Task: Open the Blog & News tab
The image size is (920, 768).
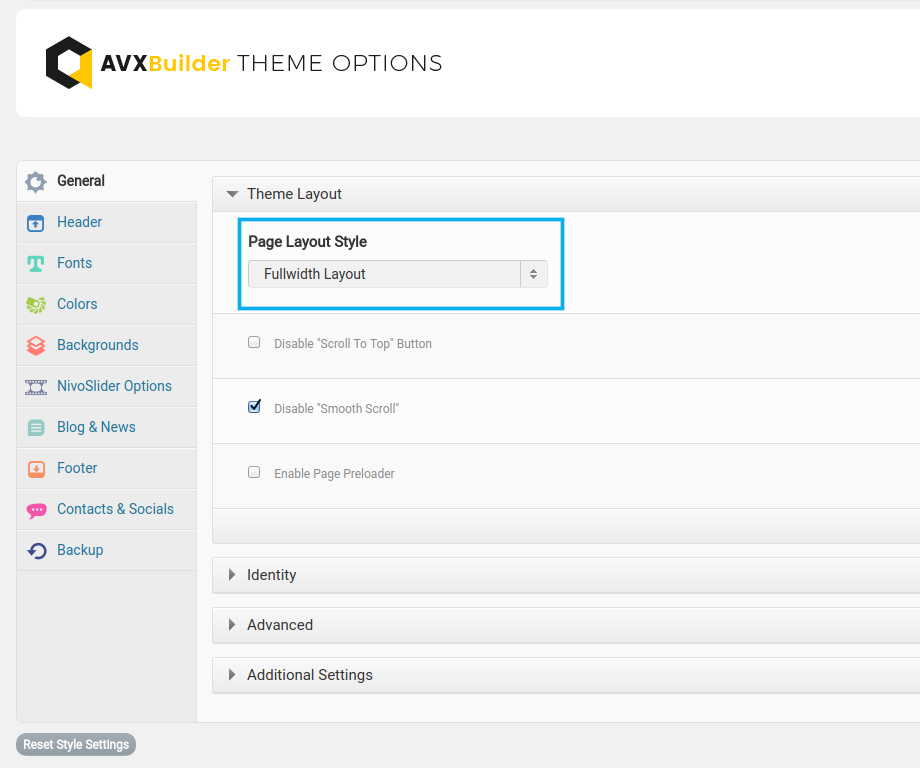Action: pos(96,427)
